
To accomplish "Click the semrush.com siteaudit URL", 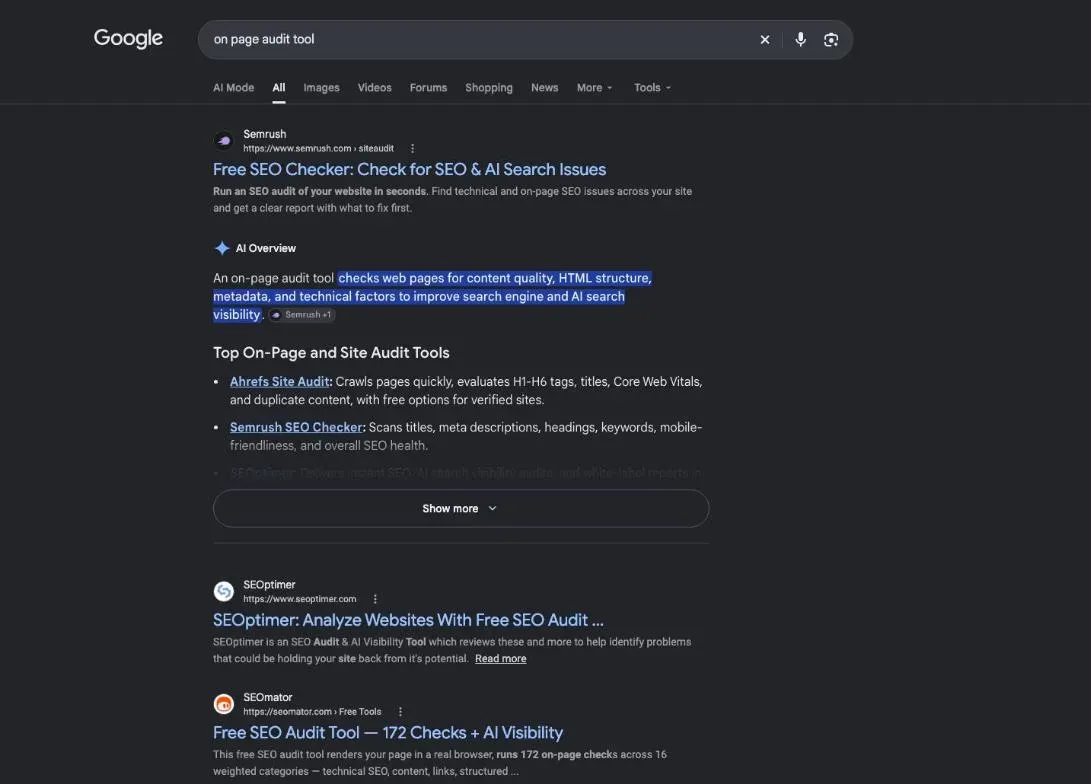I will [x=318, y=148].
